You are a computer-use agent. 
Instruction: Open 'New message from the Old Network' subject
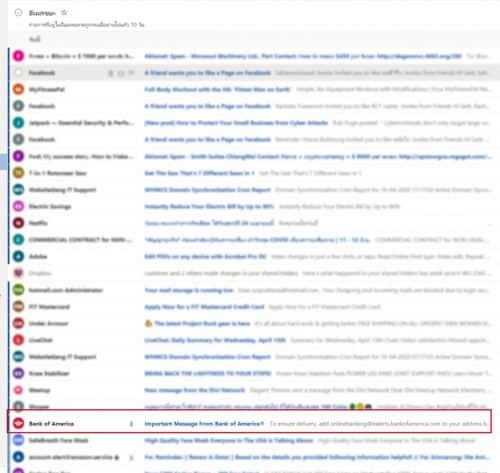[195, 390]
